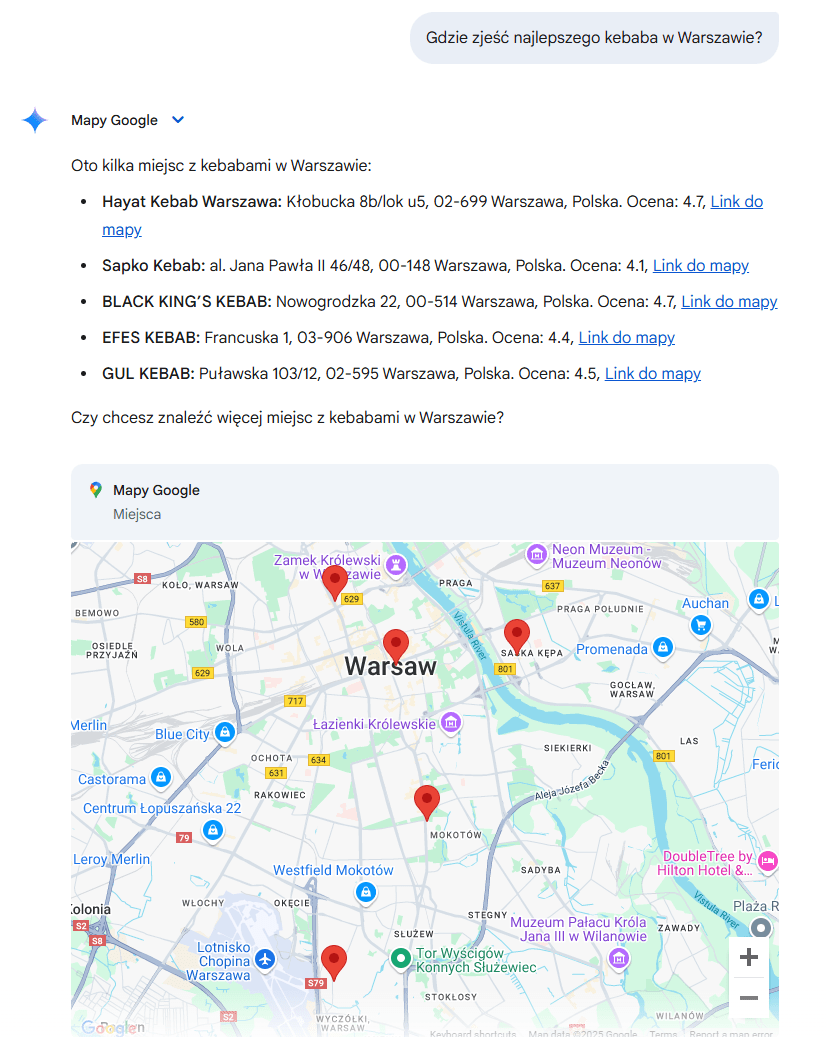Open map link for GUL KEBAB
826x1037 pixels.
coord(653,374)
